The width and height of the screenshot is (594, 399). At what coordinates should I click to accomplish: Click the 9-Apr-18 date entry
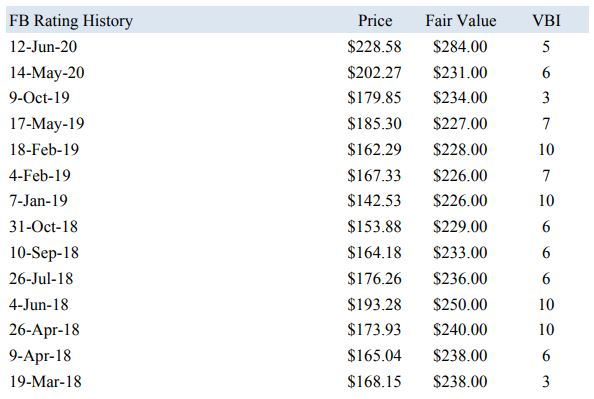[x=40, y=356]
